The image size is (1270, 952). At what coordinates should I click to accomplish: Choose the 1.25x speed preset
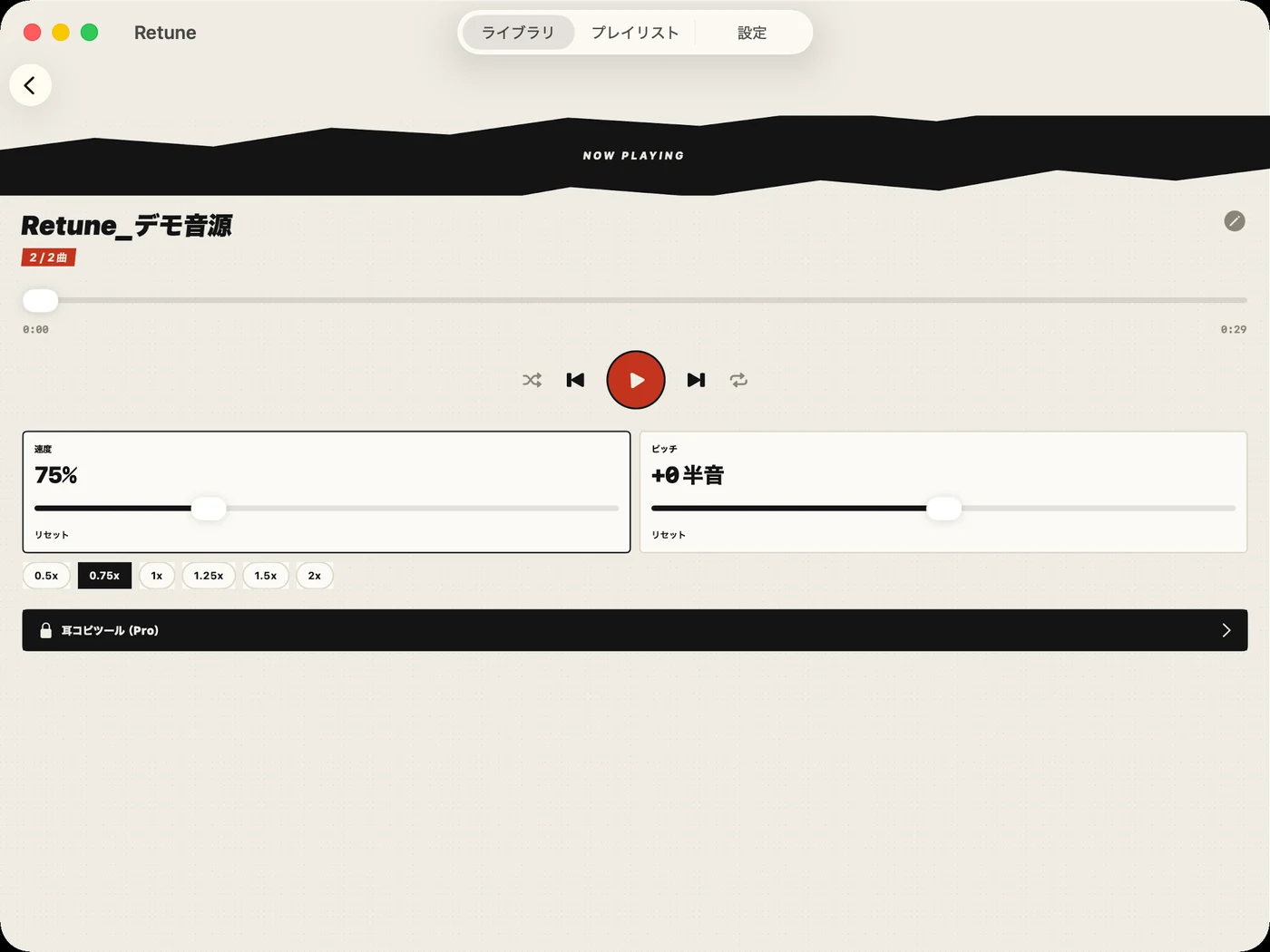[209, 576]
